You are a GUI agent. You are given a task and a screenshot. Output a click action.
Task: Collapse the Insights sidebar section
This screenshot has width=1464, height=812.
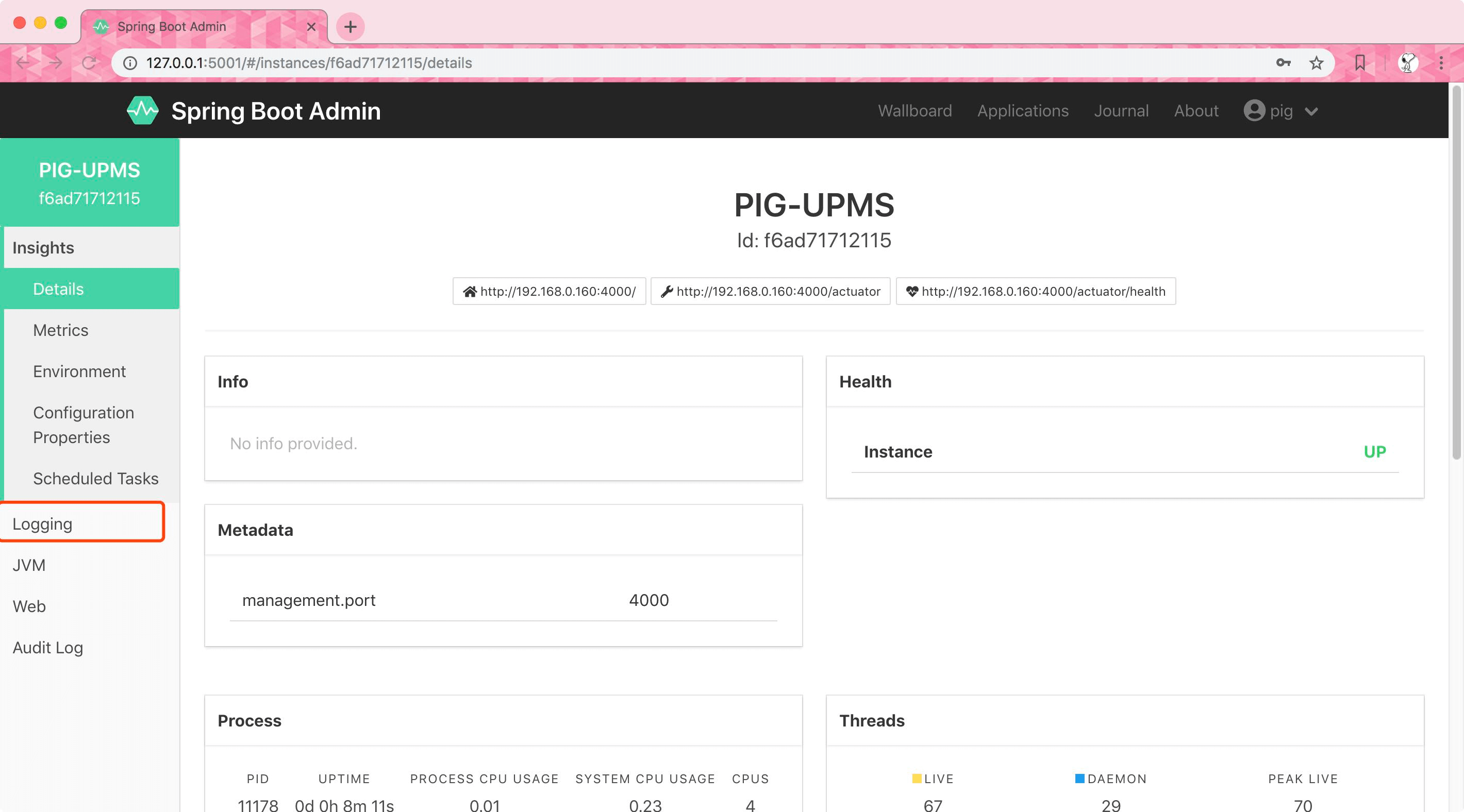point(43,248)
